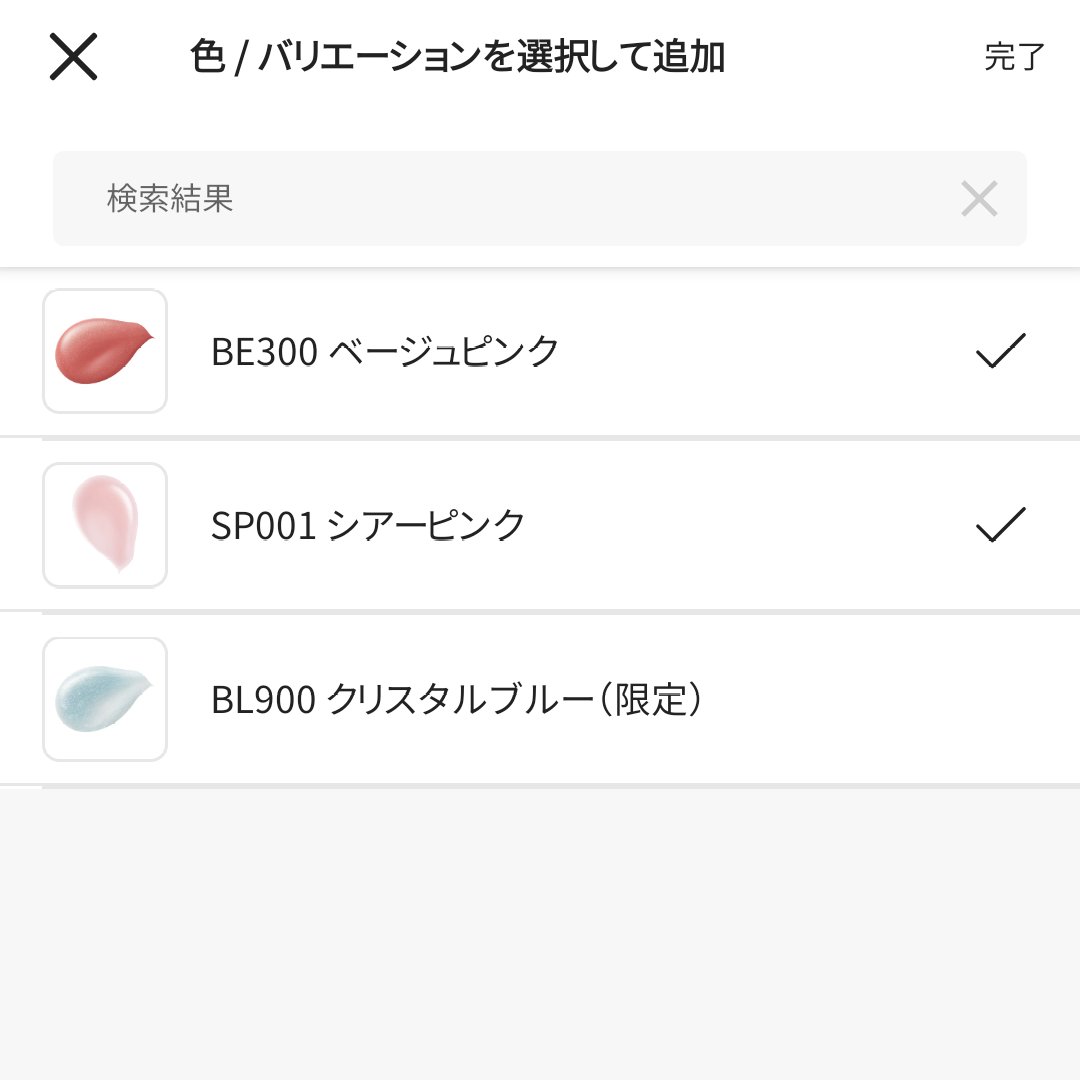Check the unselected BL900 クリスタルブルー row end
Viewport: 1080px width, 1080px height.
(1000, 699)
